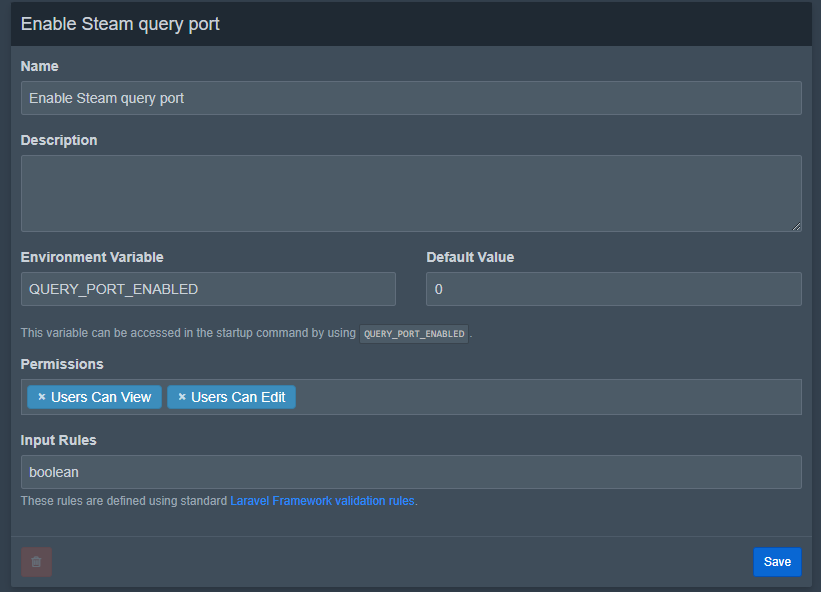Click the Permissions section label
821x592 pixels.
click(55, 363)
